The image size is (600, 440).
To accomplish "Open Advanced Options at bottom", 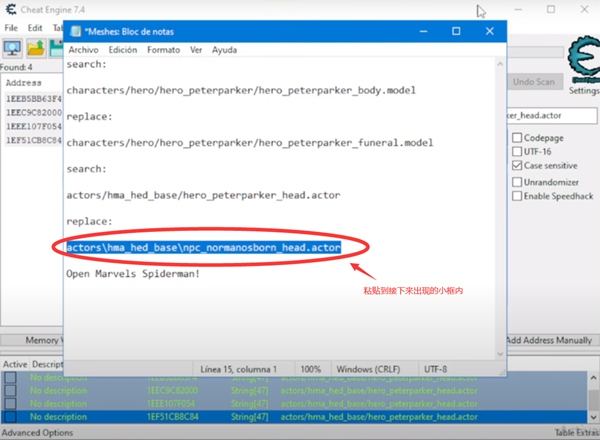I will [x=37, y=433].
